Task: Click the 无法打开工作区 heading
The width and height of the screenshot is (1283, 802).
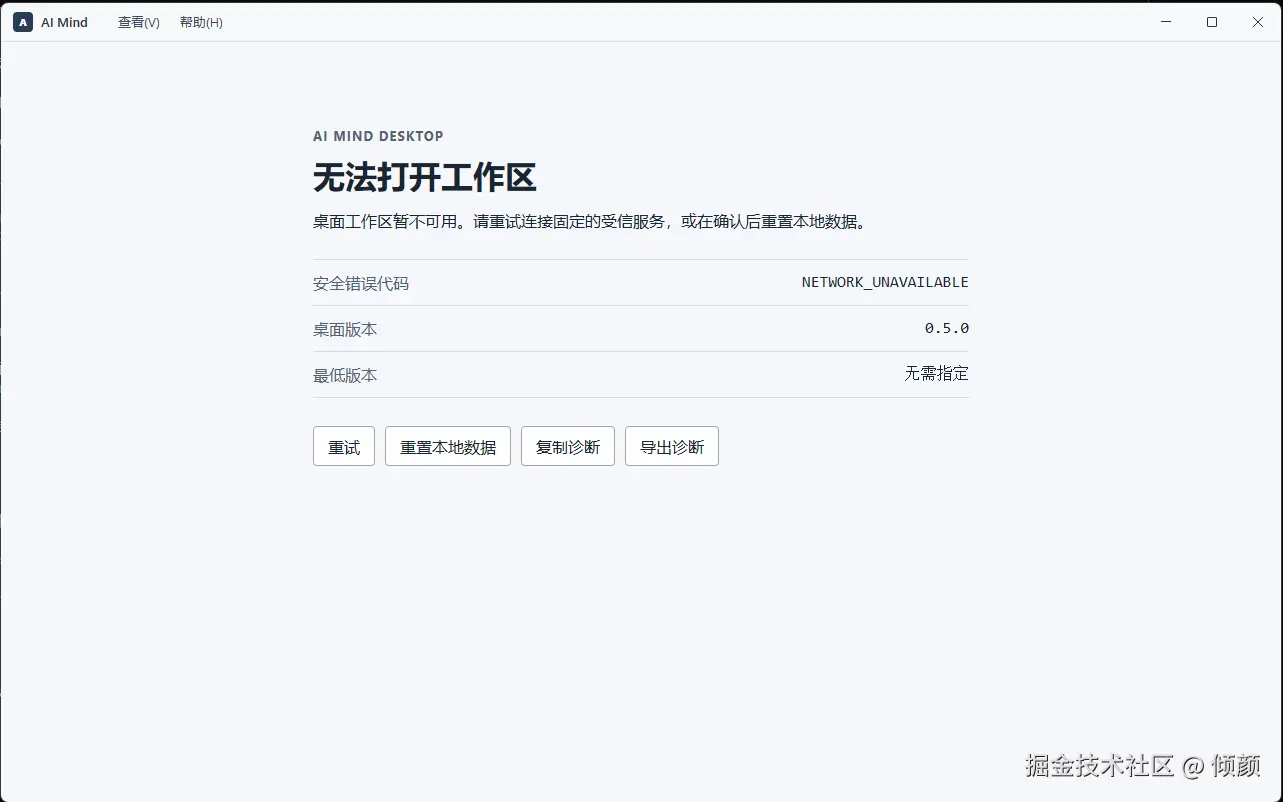Action: (425, 178)
